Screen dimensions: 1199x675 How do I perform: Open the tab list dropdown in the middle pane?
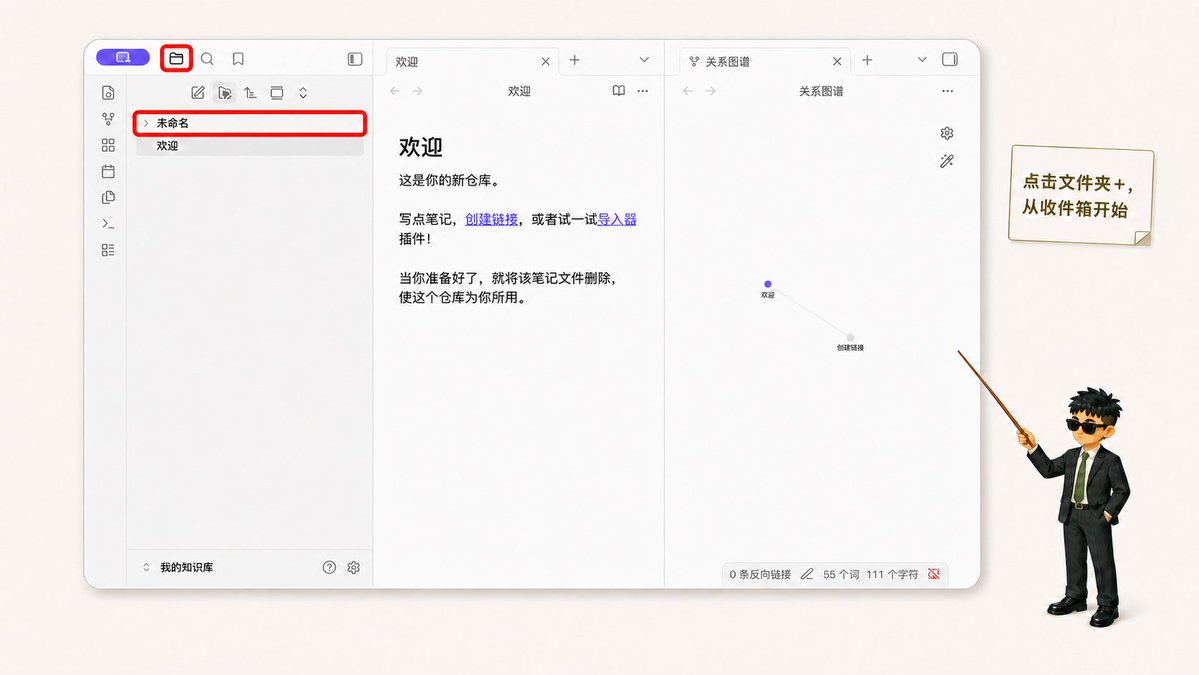tap(644, 60)
